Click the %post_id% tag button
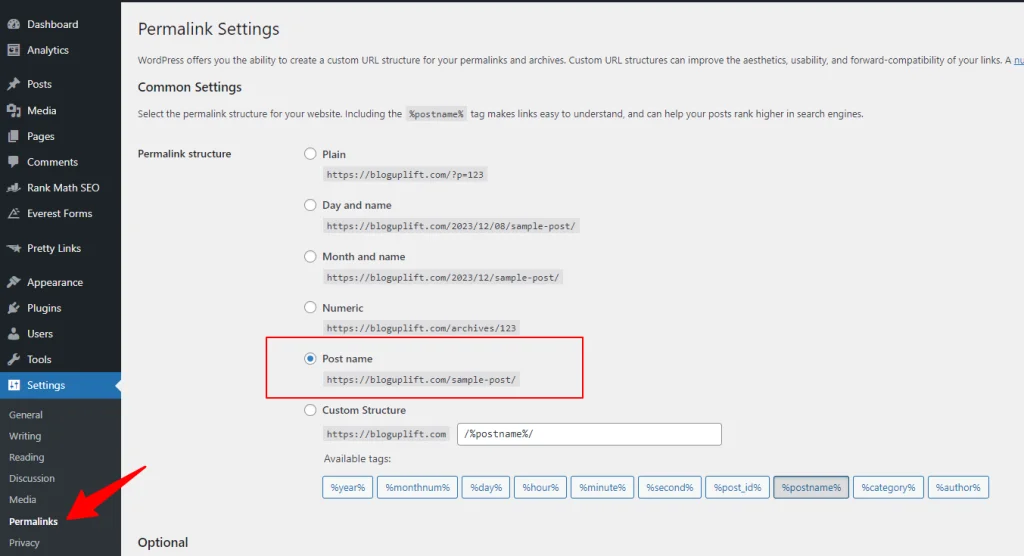This screenshot has width=1024, height=556. pyautogui.click(x=738, y=487)
